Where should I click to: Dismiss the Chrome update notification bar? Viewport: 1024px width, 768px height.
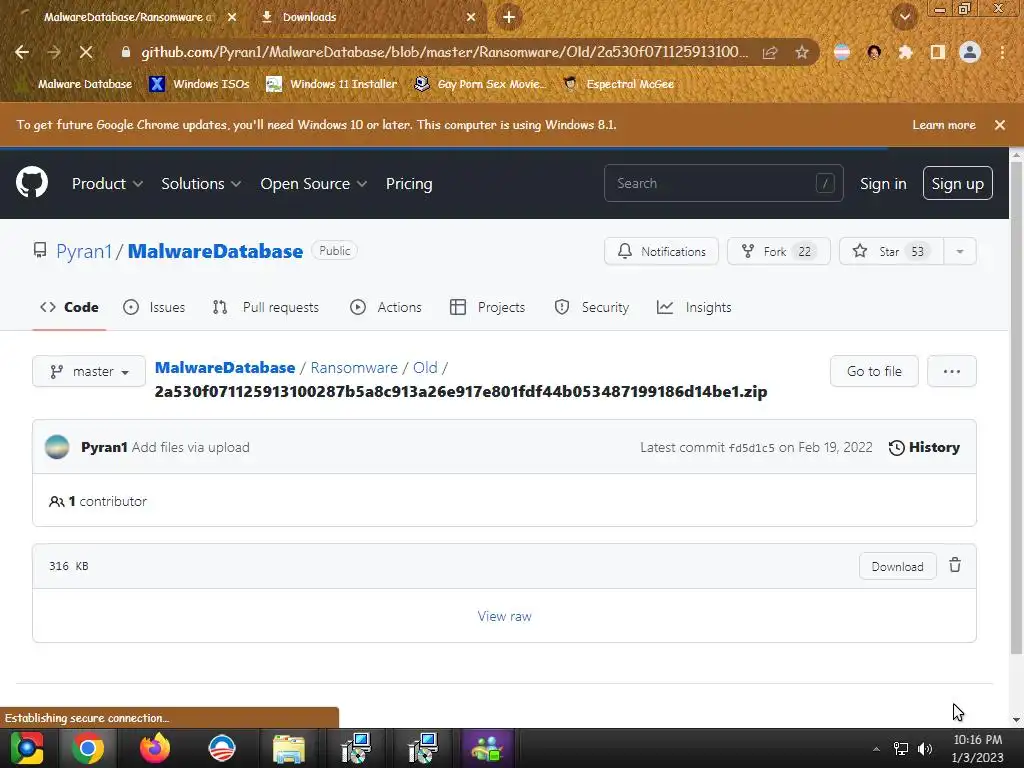point(999,125)
